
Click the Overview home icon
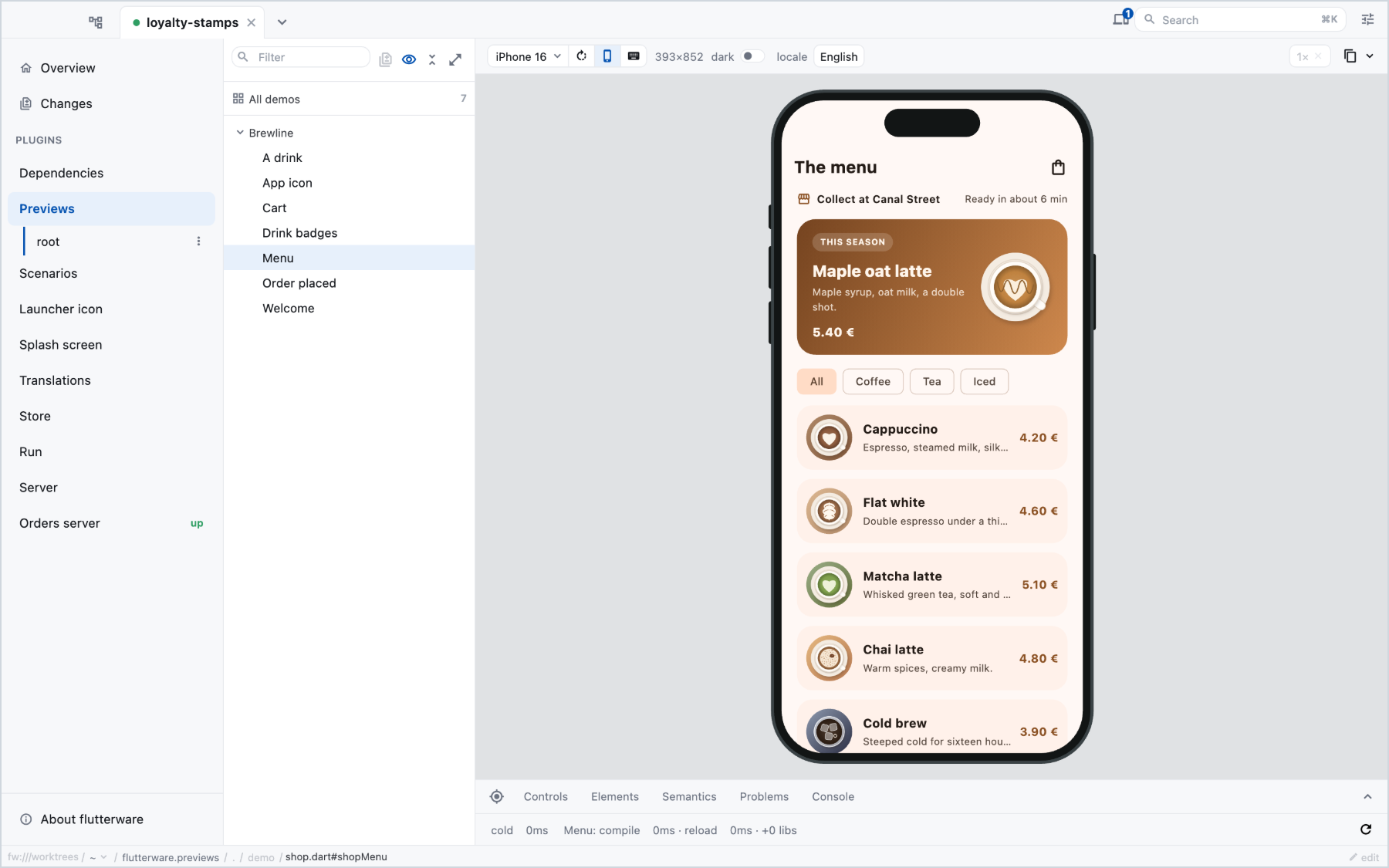[26, 68]
